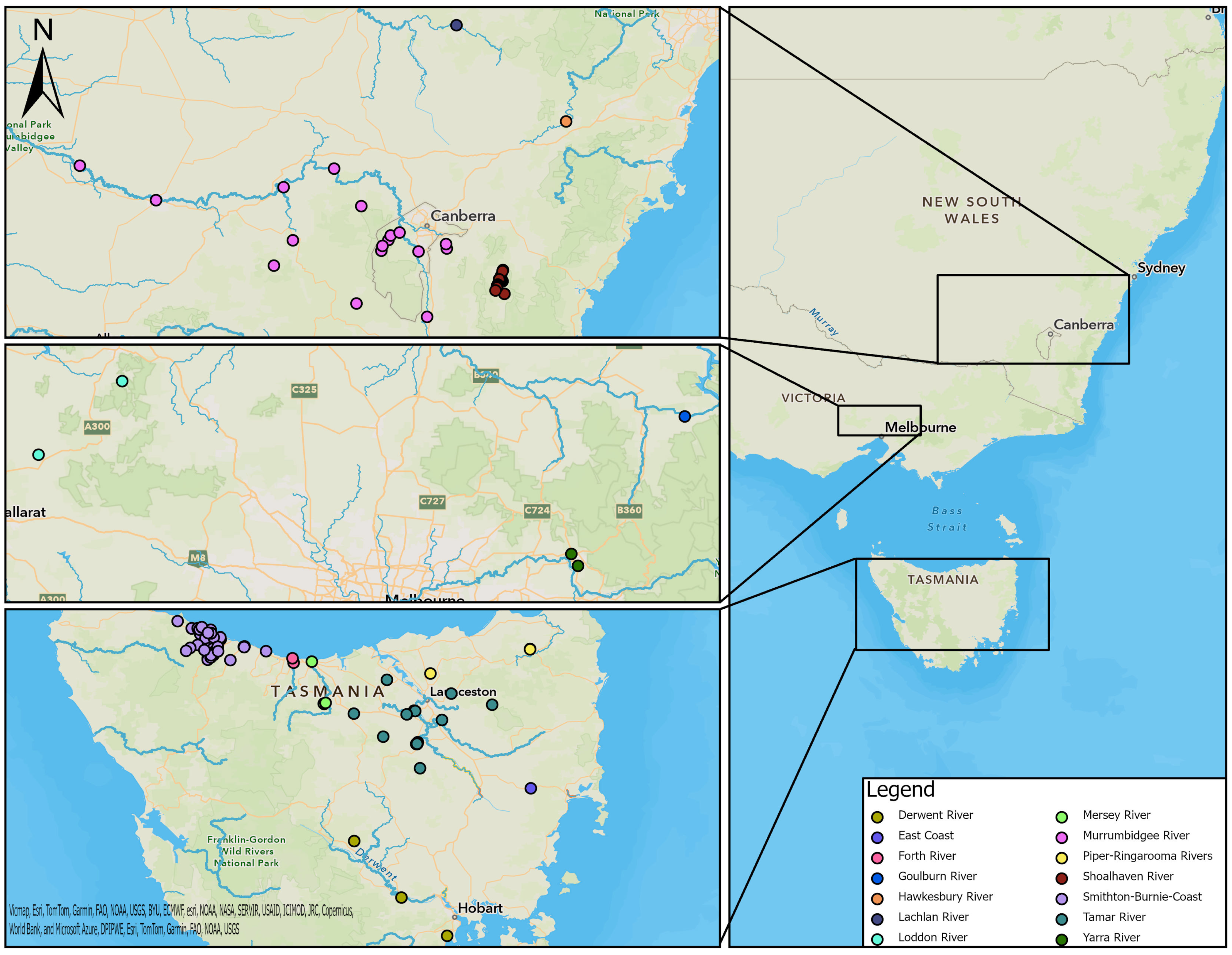Click the orange Hawkesbury River site marker
This screenshot has height=955, width=1232.
point(566,121)
